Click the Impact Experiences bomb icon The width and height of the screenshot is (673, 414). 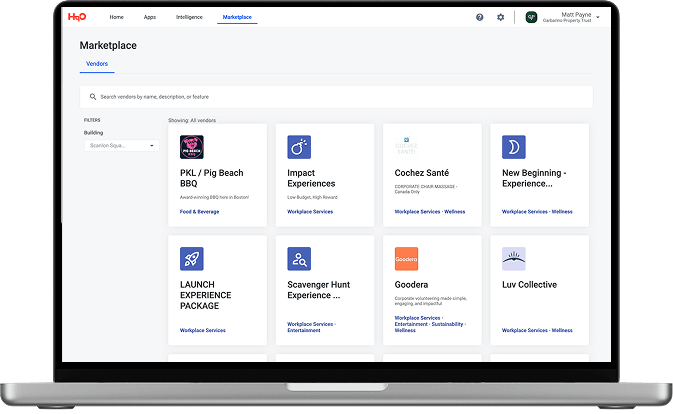coord(299,147)
